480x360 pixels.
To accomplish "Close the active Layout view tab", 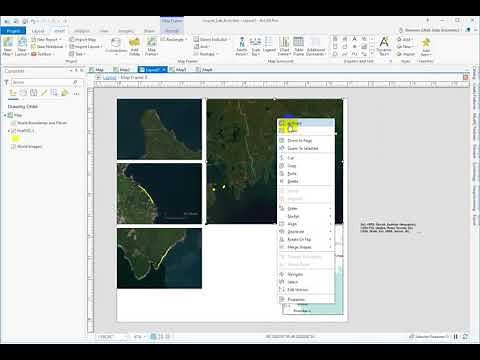I will pyautogui.click(x=164, y=70).
